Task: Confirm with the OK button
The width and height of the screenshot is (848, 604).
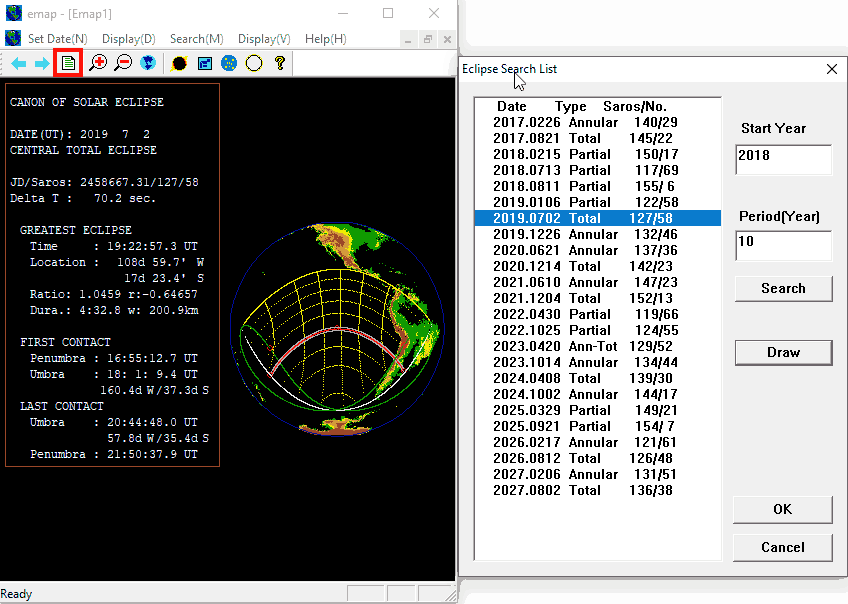Action: [x=783, y=509]
